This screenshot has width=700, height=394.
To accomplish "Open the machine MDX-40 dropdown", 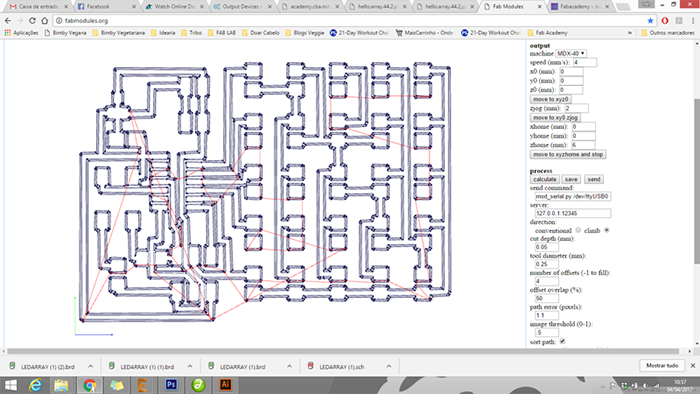I will [571, 53].
